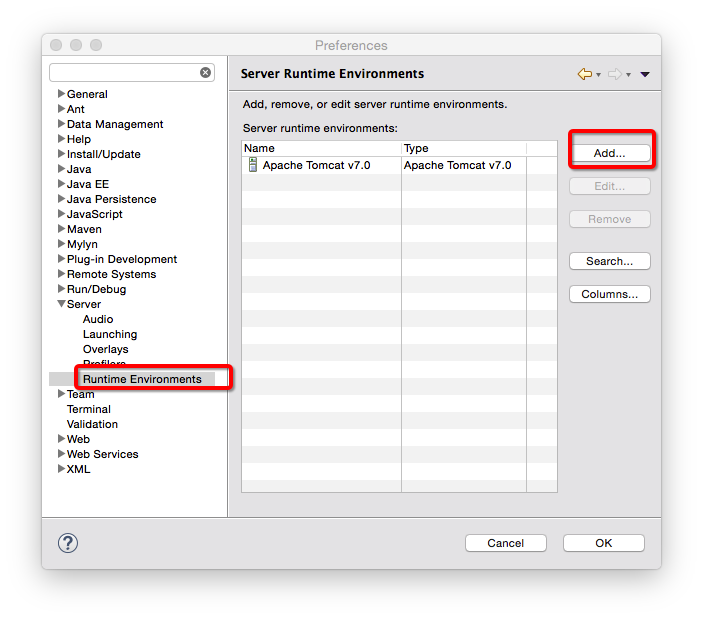This screenshot has width=703, height=619.
Task: Select Runtime Environments in the tree
Action: (142, 379)
